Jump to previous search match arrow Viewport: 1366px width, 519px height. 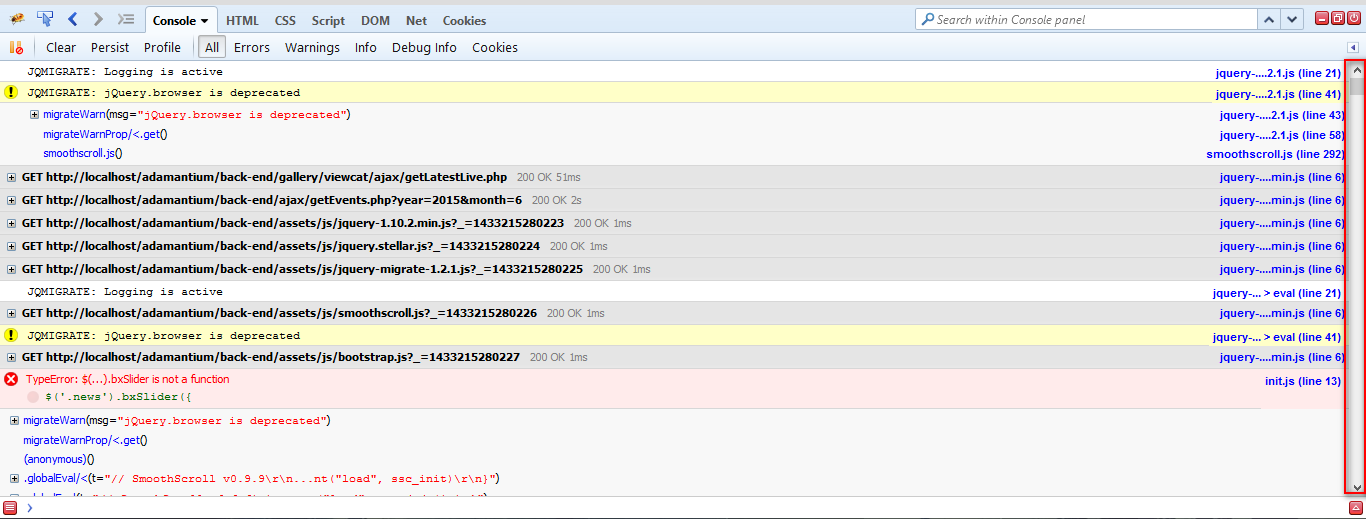1269,19
